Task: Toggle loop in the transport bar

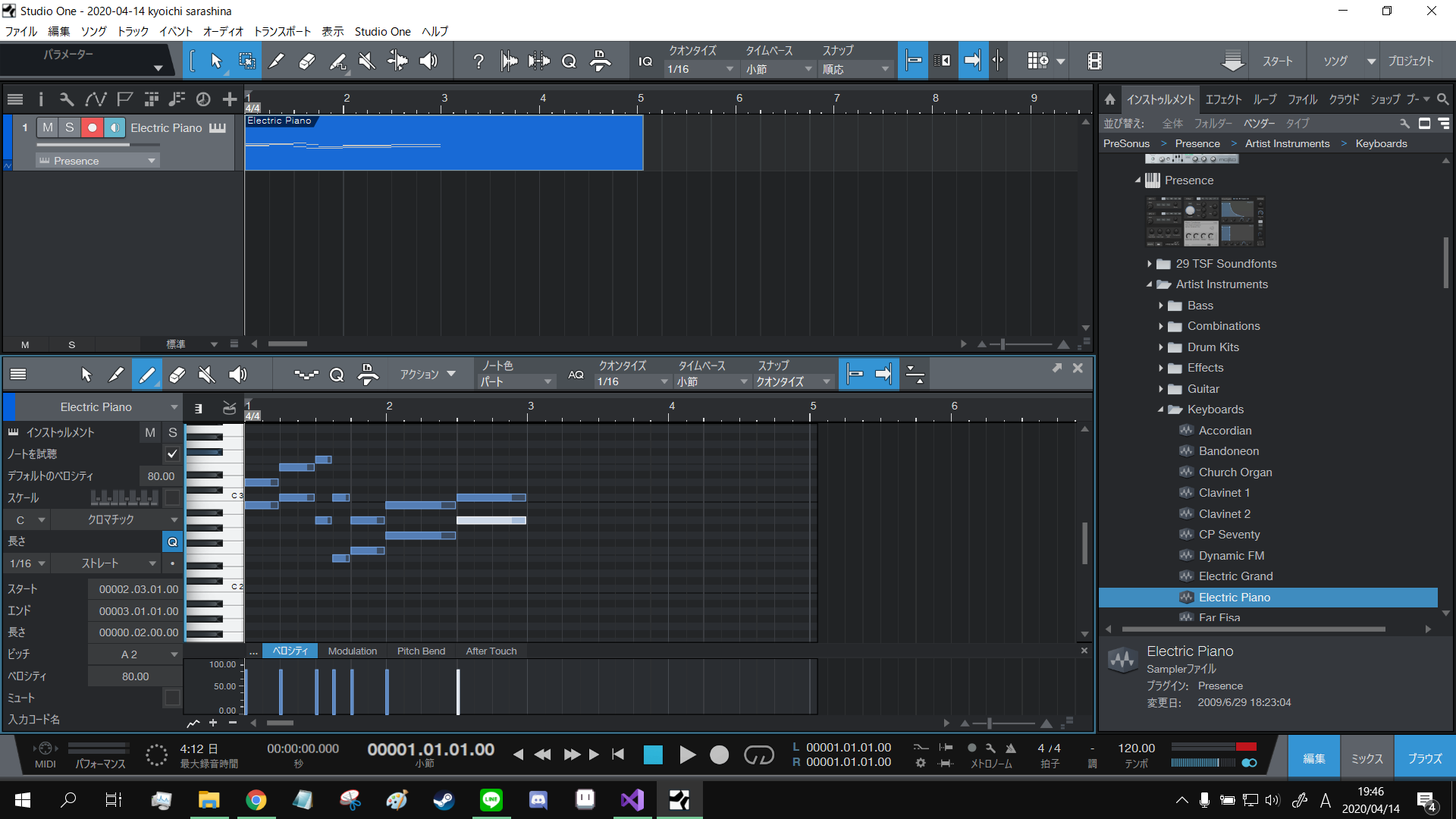Action: 758,755
